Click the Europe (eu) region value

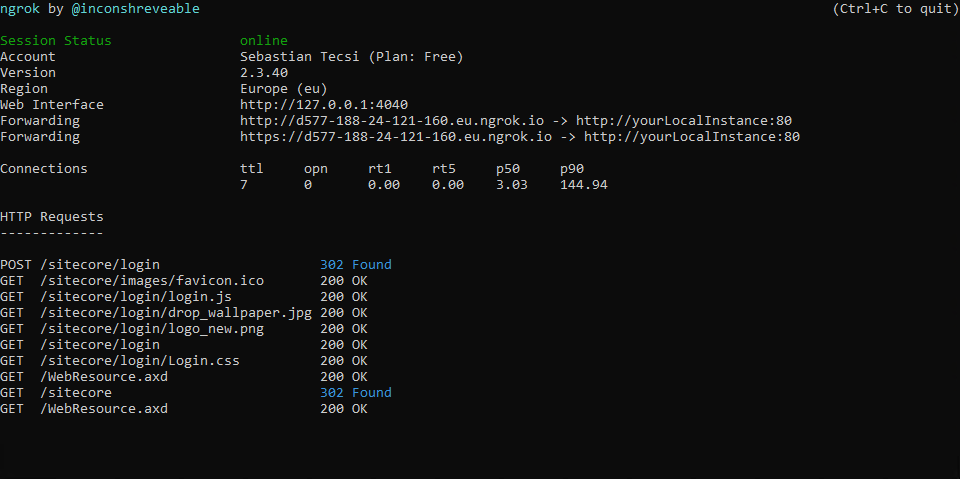point(284,89)
